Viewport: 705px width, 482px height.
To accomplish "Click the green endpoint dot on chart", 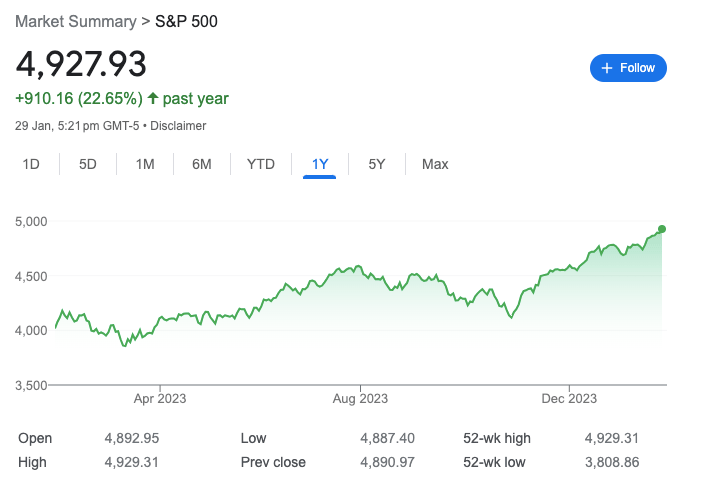I will coord(662,229).
